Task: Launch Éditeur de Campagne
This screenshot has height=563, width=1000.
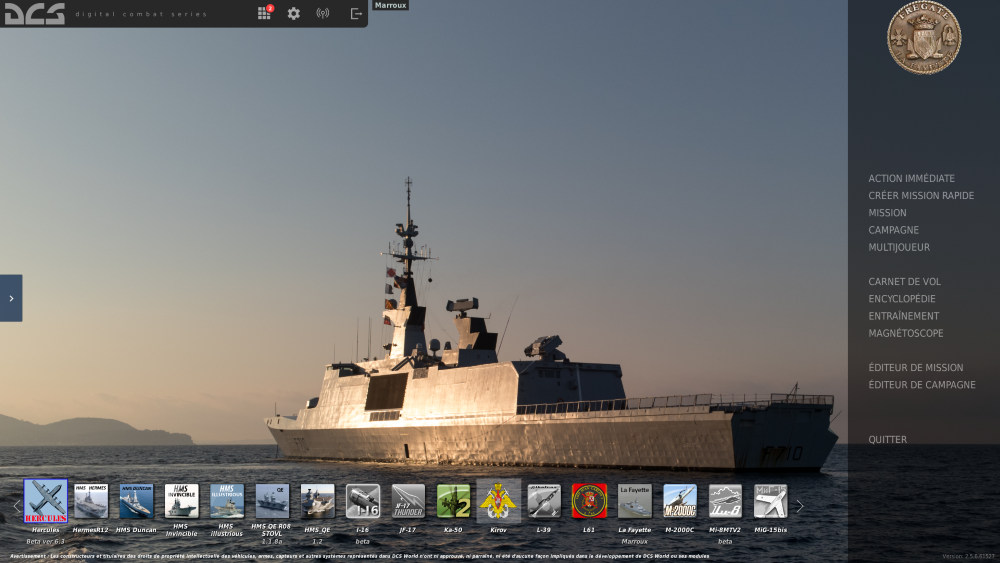Action: click(922, 385)
